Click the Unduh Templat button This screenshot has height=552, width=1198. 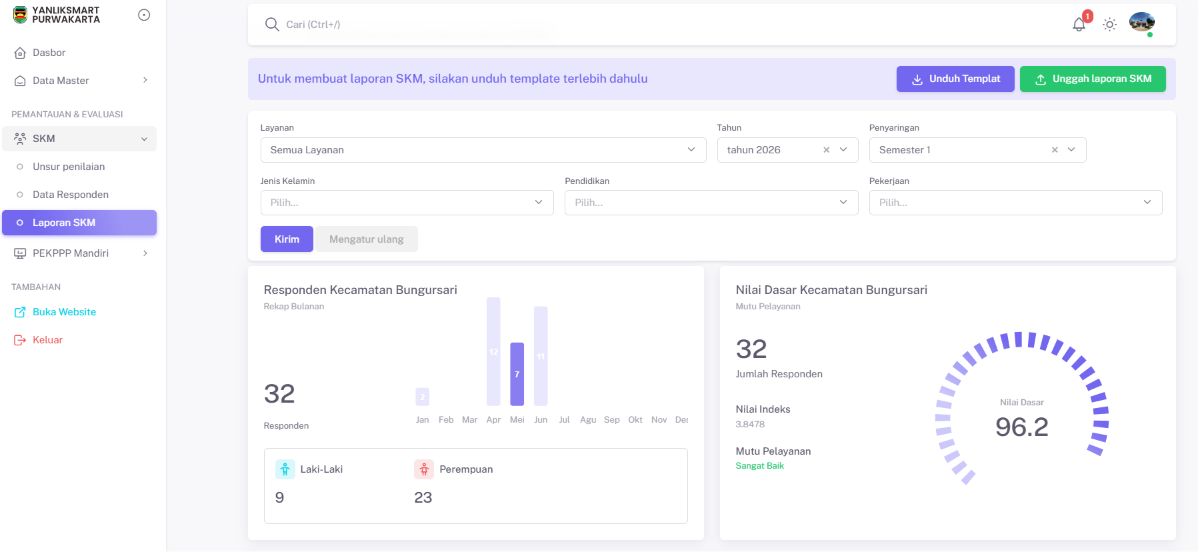click(x=955, y=80)
